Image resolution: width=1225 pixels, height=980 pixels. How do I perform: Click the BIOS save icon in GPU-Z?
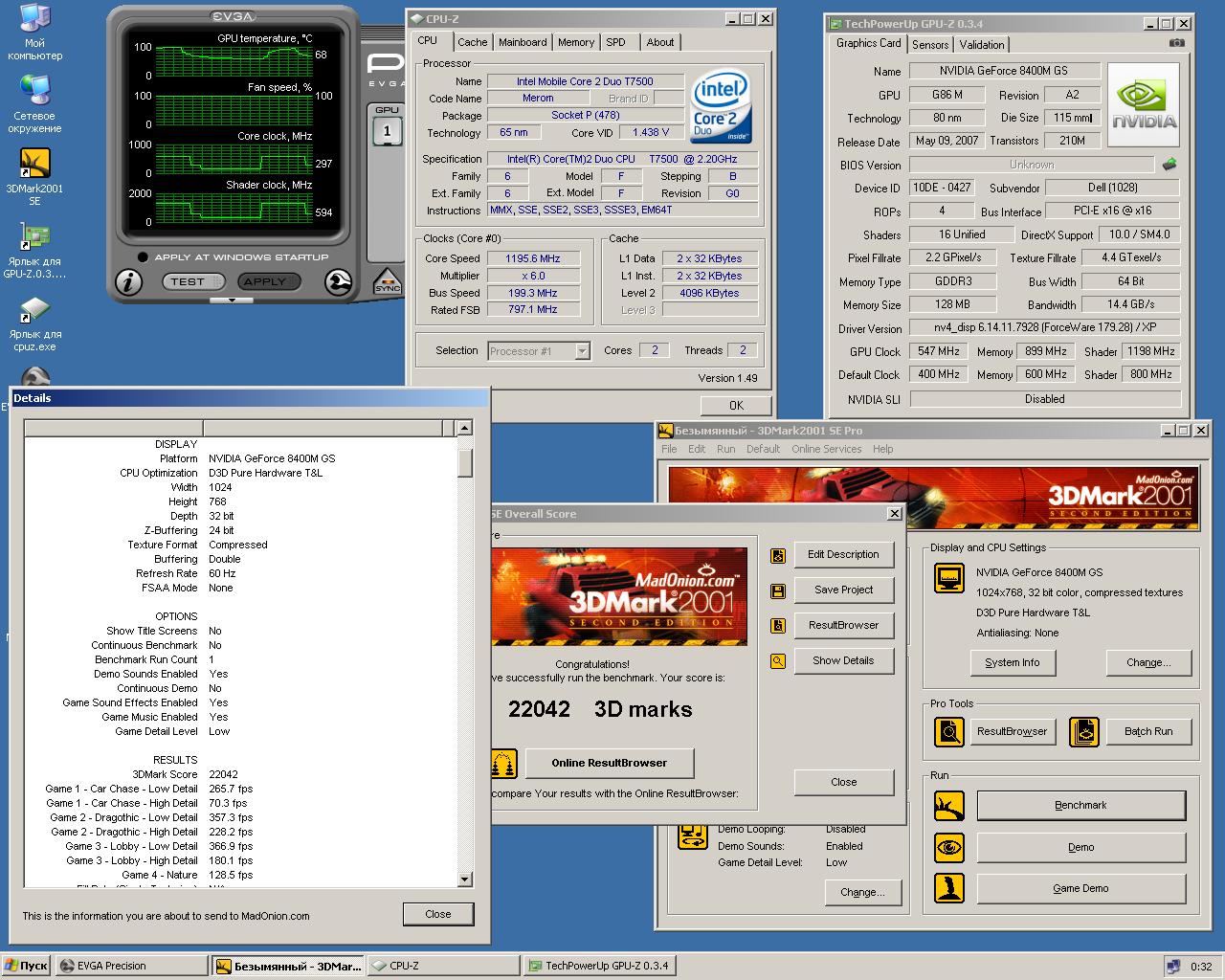pyautogui.click(x=1169, y=165)
